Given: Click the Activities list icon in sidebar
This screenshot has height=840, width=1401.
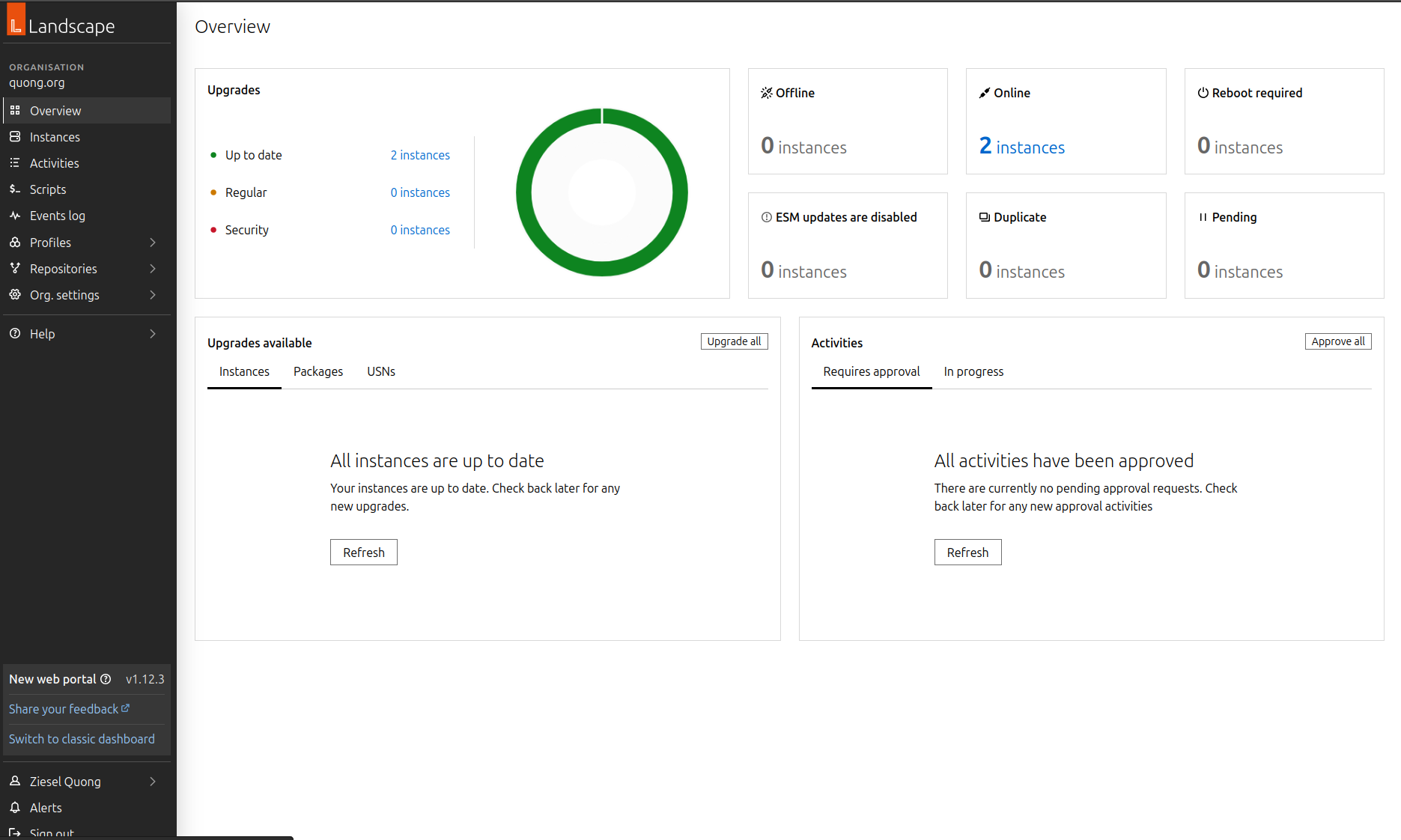Looking at the screenshot, I should pyautogui.click(x=15, y=163).
